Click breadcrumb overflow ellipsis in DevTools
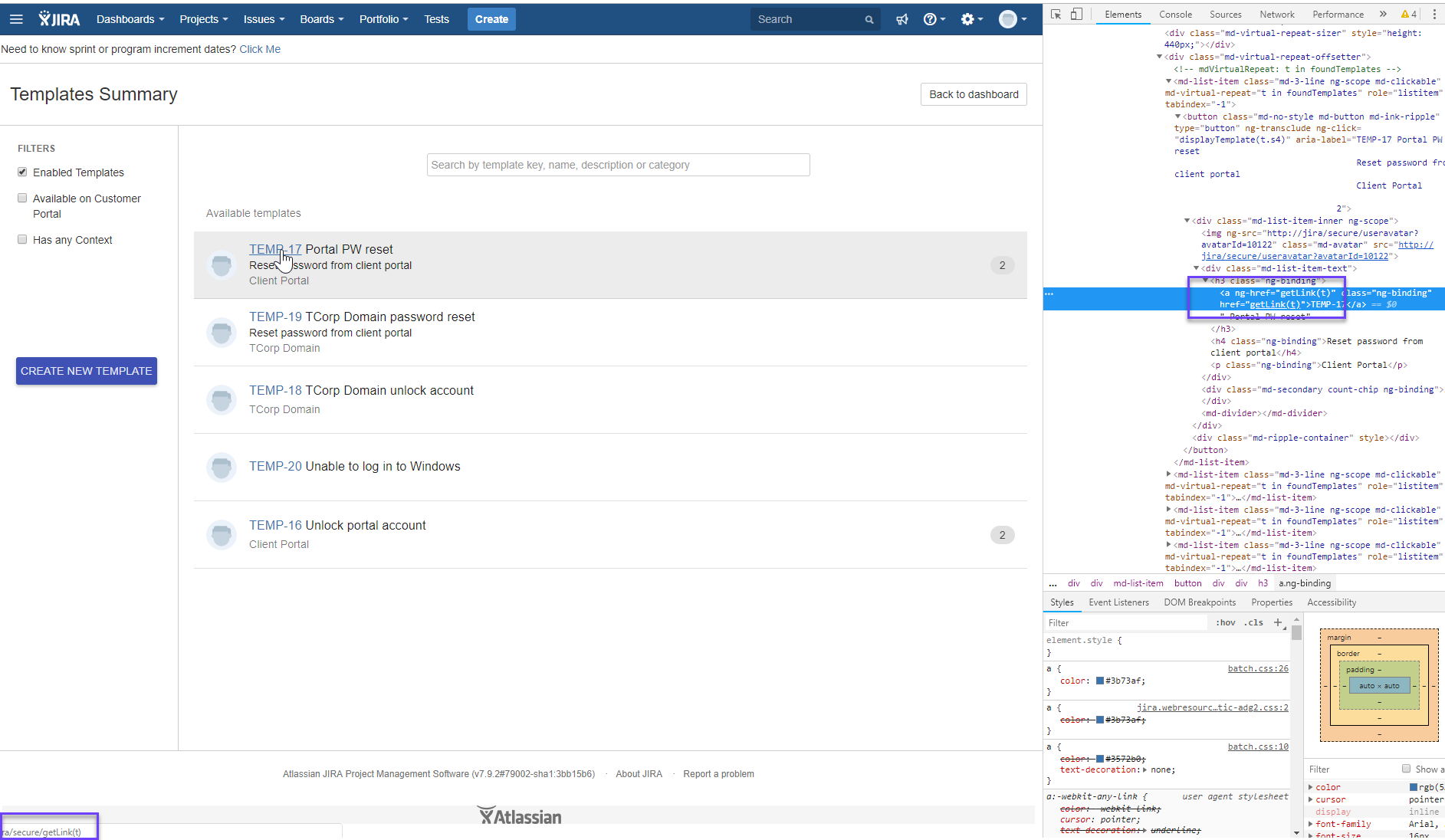The height and width of the screenshot is (840, 1445). pos(1053,584)
